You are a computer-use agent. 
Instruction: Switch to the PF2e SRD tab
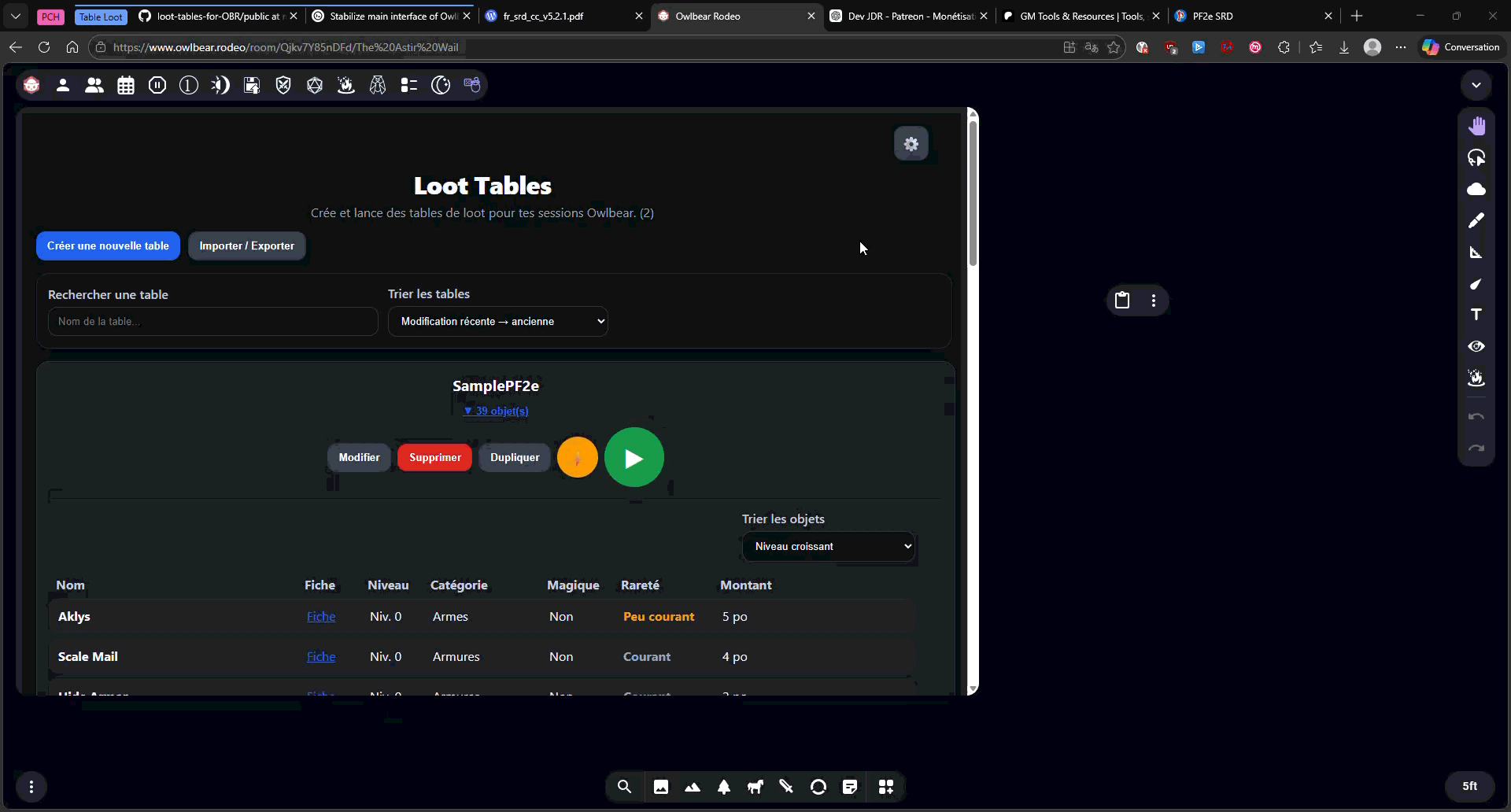point(1253,16)
